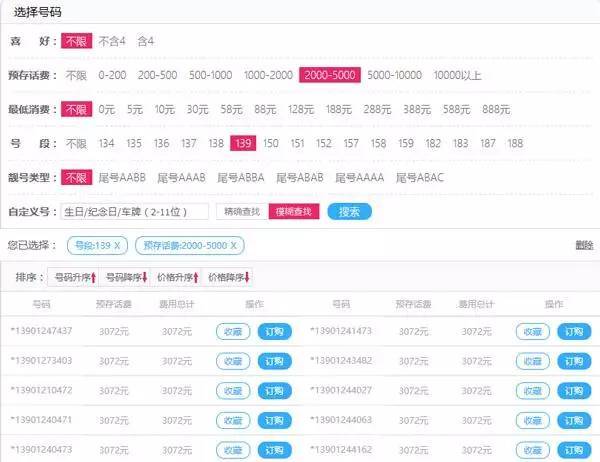Order number 13901244162 with 订购
Image resolution: width=600 pixels, height=462 pixels.
click(x=574, y=450)
